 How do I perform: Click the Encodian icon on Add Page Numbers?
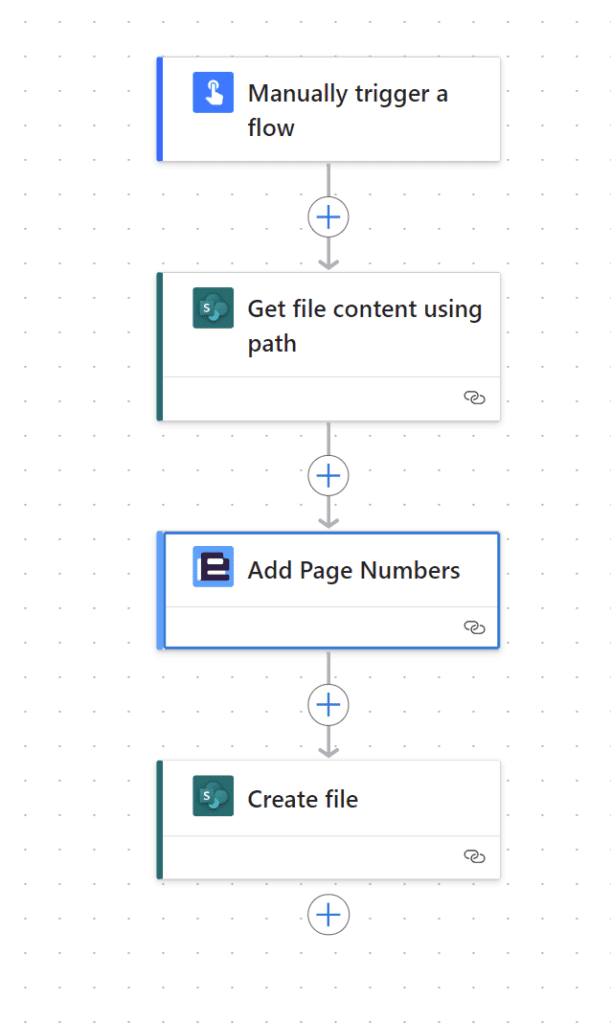tap(213, 566)
